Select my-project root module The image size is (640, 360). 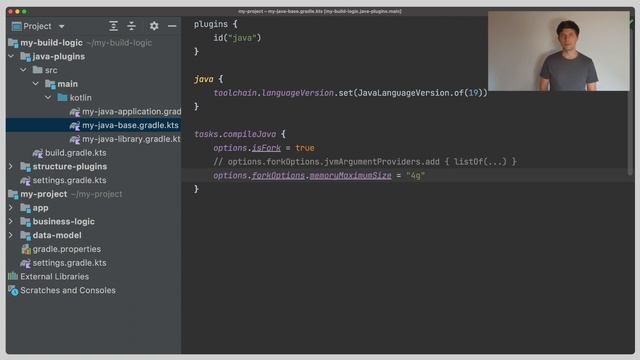point(44,194)
